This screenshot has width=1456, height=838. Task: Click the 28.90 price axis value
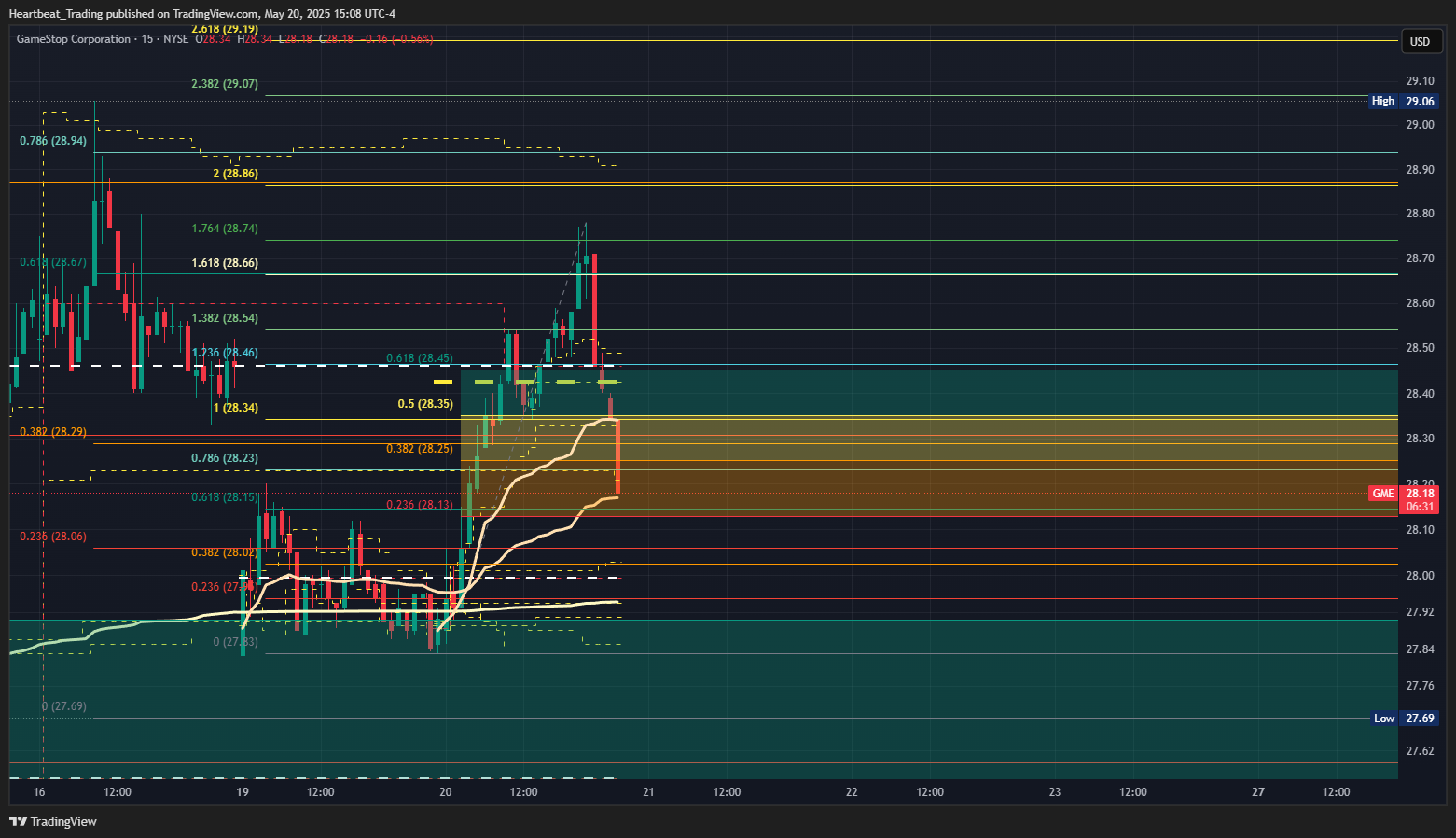click(x=1420, y=170)
